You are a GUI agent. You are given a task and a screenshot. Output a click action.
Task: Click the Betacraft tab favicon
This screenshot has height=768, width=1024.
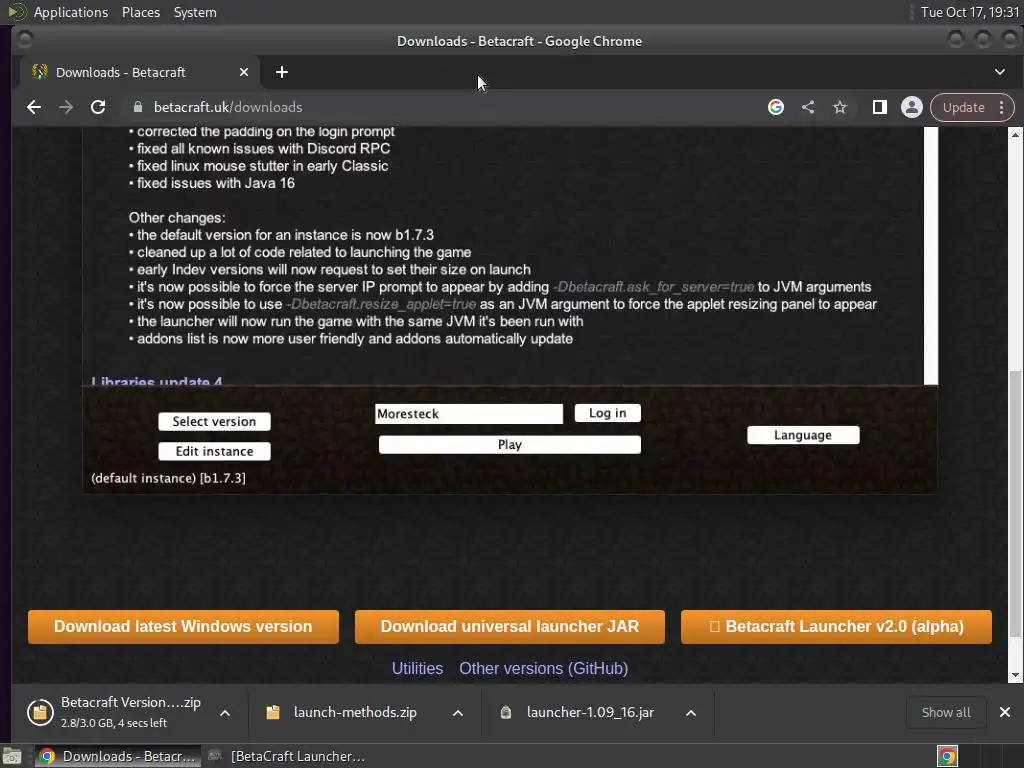(x=39, y=72)
